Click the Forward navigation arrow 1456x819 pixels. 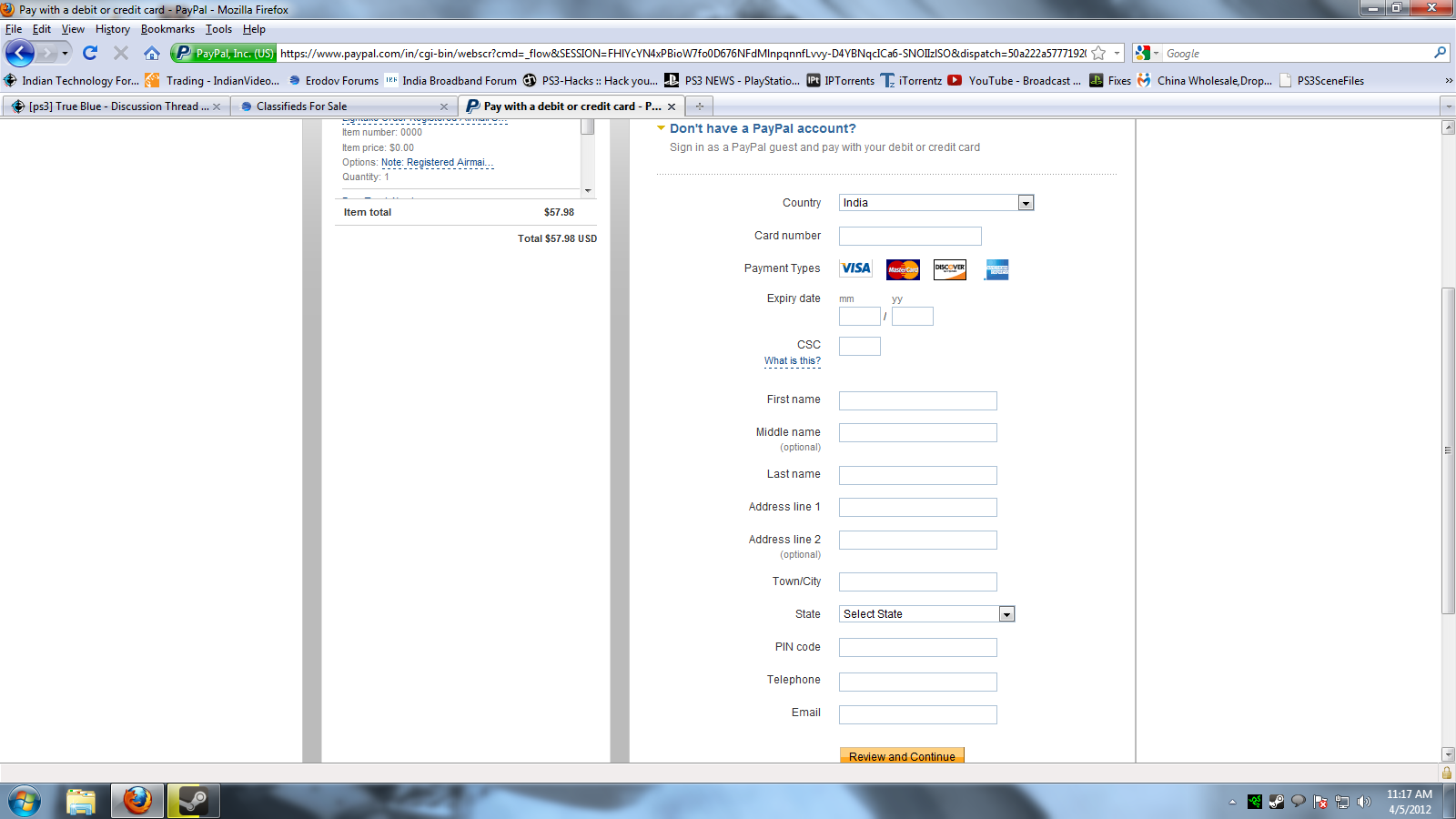point(46,53)
